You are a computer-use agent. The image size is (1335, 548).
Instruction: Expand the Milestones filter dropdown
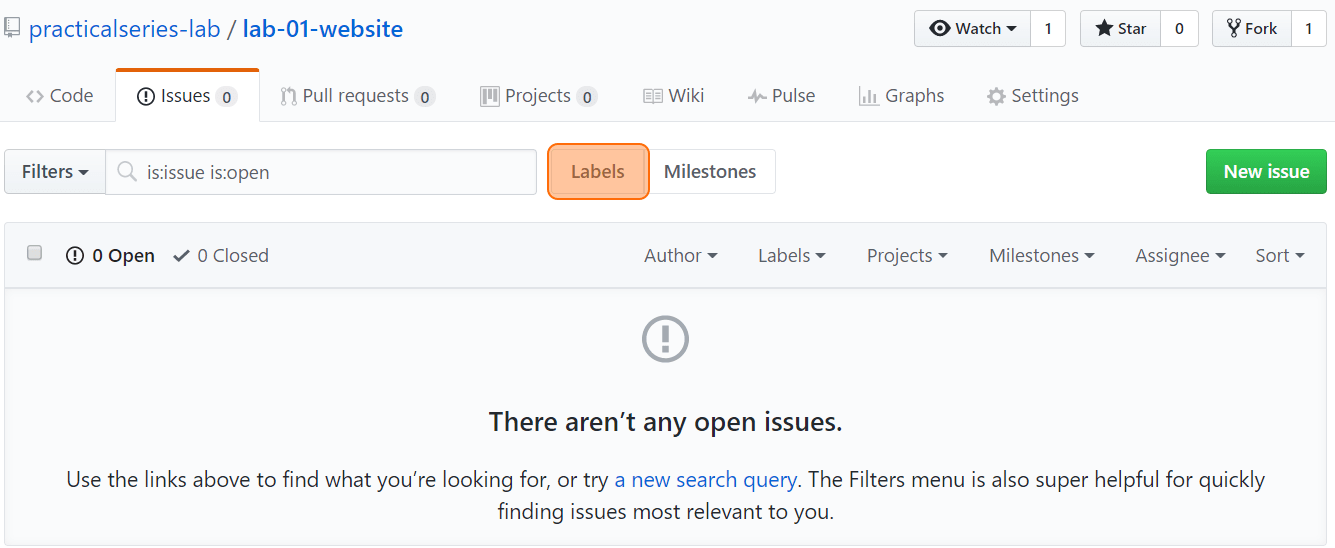tap(1042, 256)
